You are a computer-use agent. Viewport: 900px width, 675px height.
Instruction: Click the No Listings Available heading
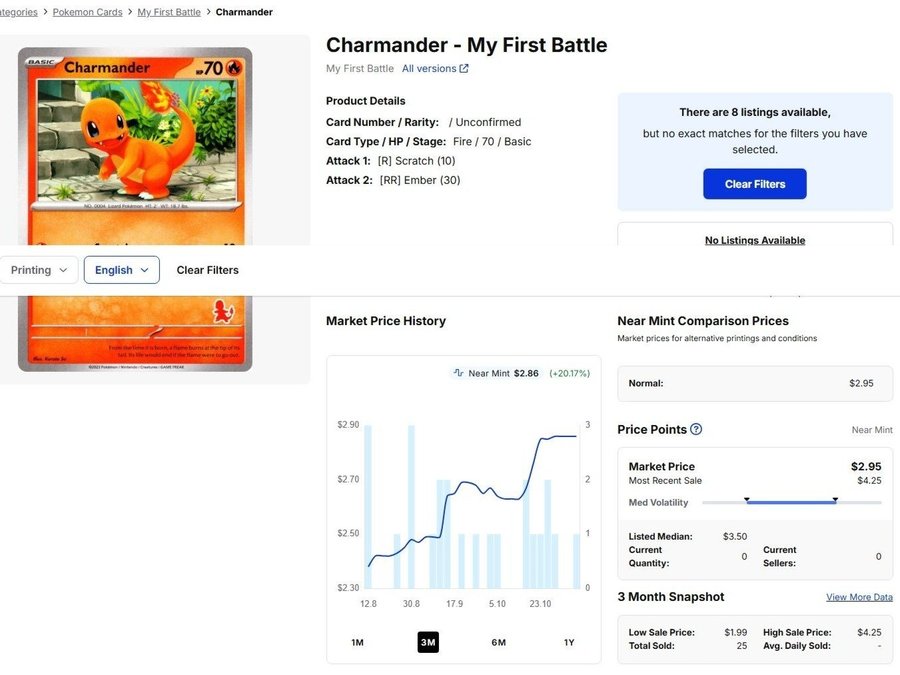pos(754,240)
